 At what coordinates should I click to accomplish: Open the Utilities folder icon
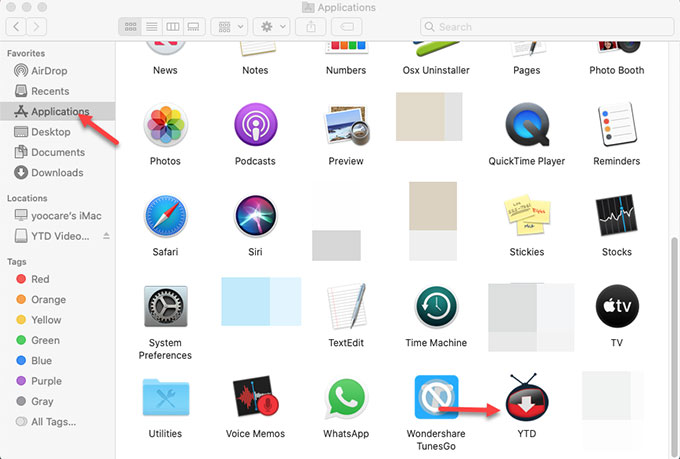[x=165, y=397]
